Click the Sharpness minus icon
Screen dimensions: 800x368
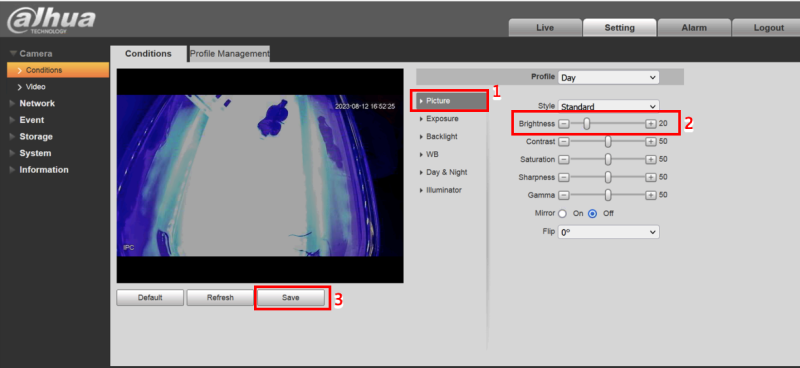point(563,177)
